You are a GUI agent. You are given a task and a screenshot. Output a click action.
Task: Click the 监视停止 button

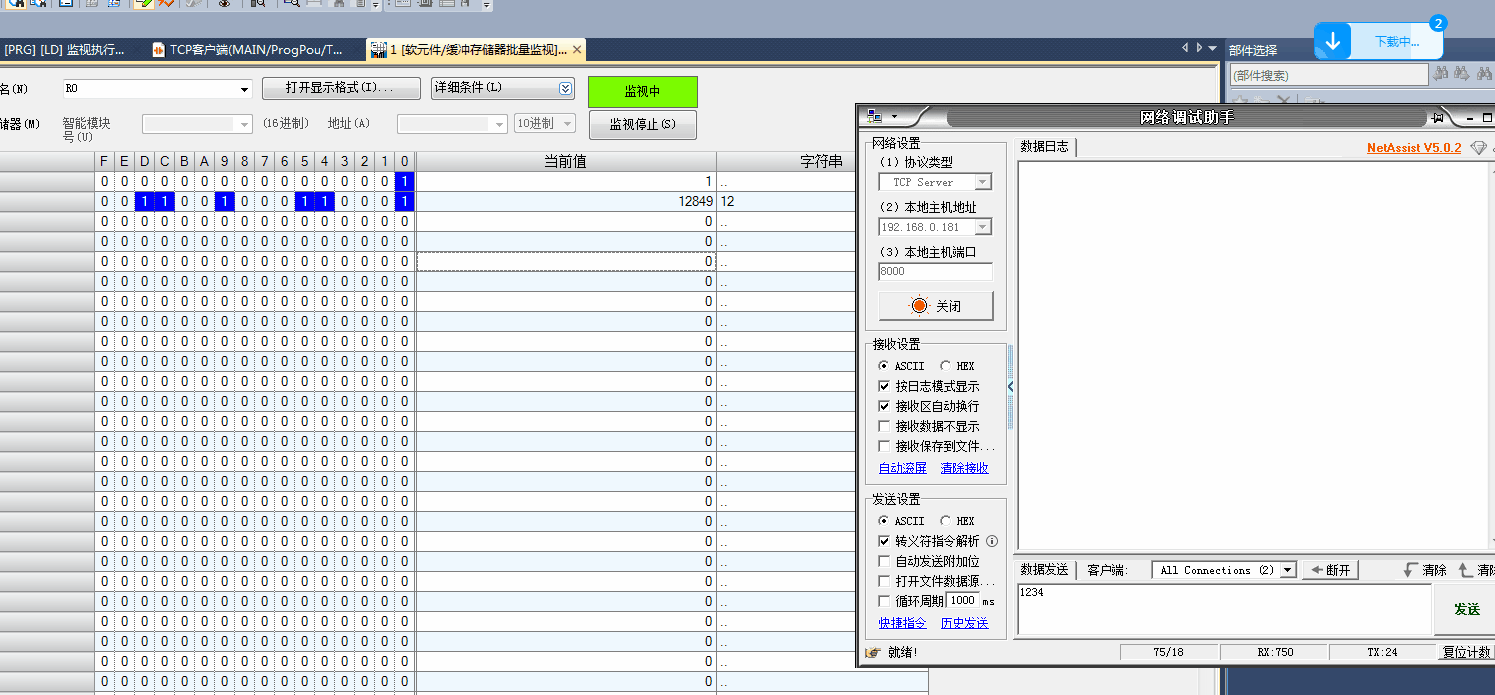642,125
